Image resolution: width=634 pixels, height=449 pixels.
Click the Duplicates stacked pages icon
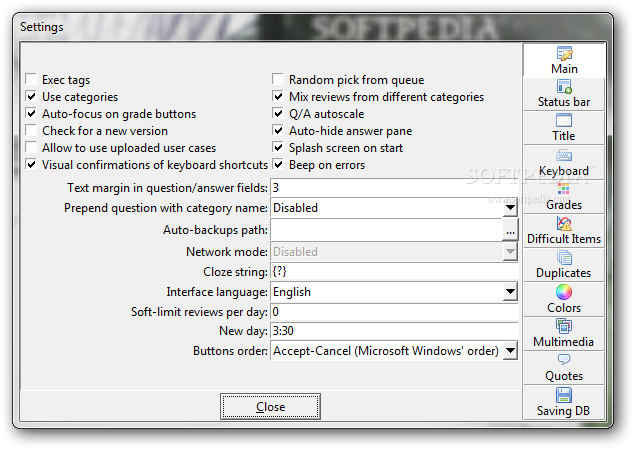coord(564,258)
